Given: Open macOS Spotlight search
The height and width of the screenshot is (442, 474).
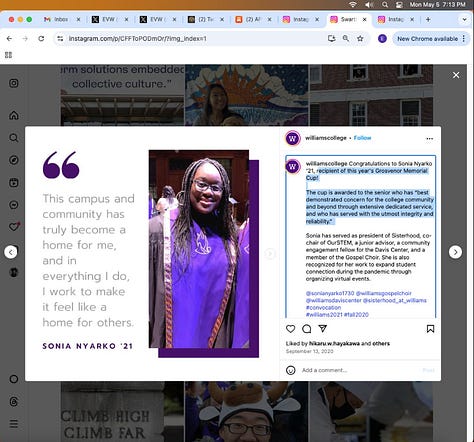Looking at the screenshot, I should pos(385,5).
